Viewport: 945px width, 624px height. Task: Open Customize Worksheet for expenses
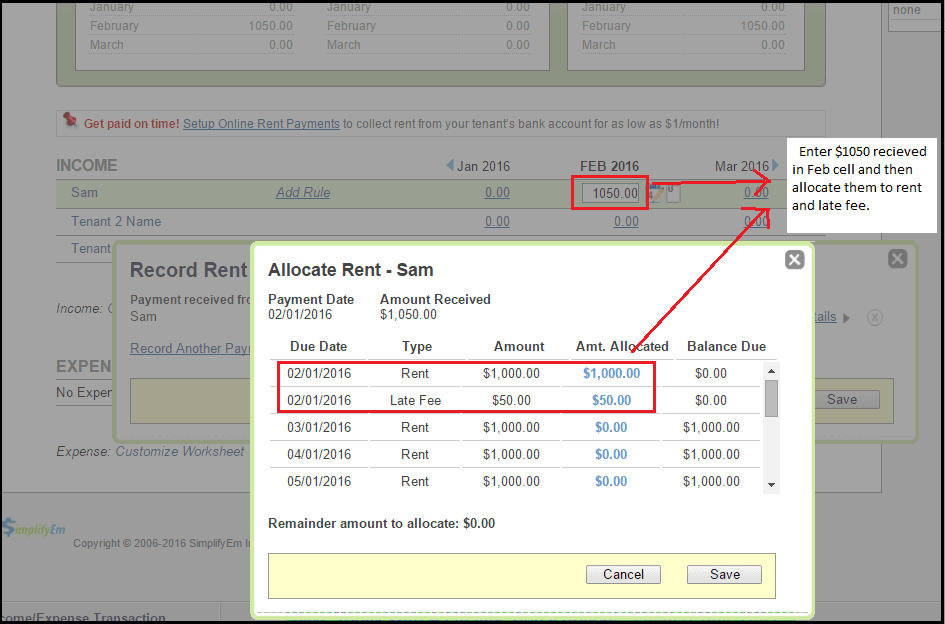(x=180, y=451)
